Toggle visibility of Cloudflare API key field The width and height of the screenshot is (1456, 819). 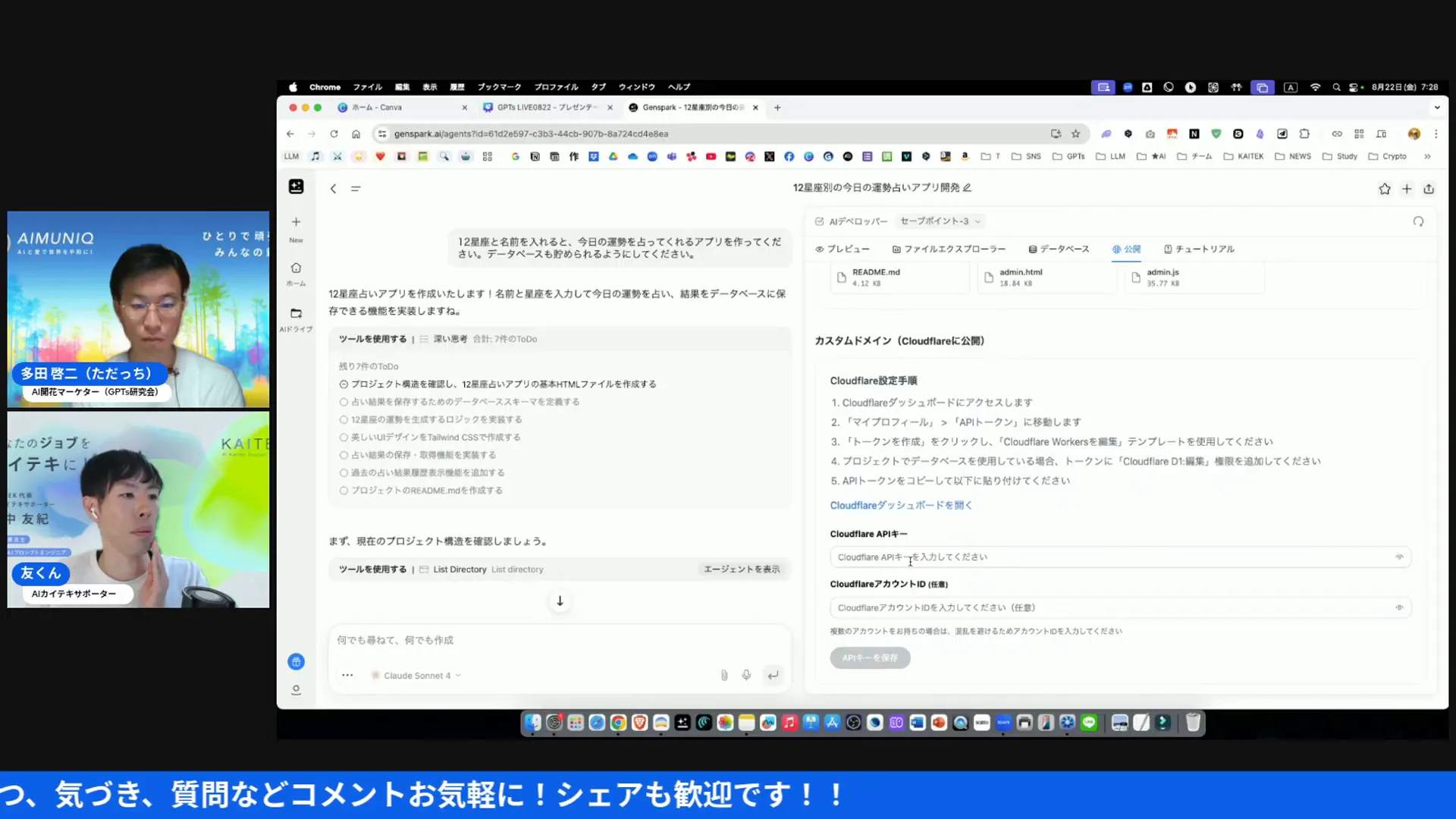(1399, 557)
